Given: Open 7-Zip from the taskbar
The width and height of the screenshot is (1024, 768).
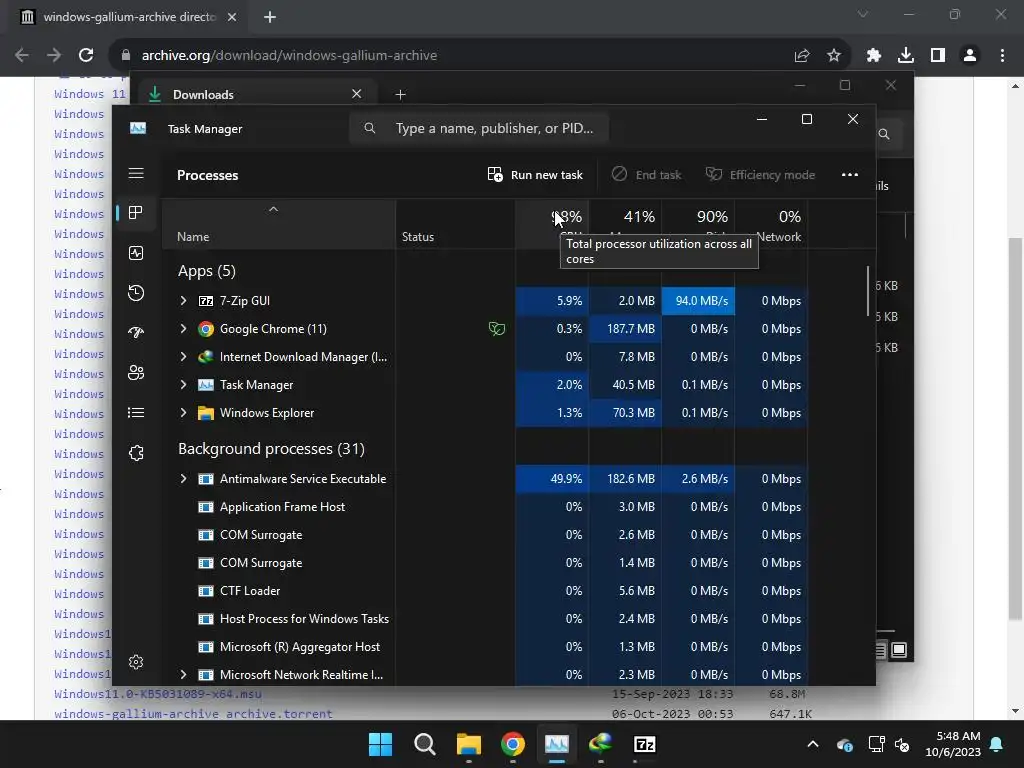Looking at the screenshot, I should click(645, 744).
